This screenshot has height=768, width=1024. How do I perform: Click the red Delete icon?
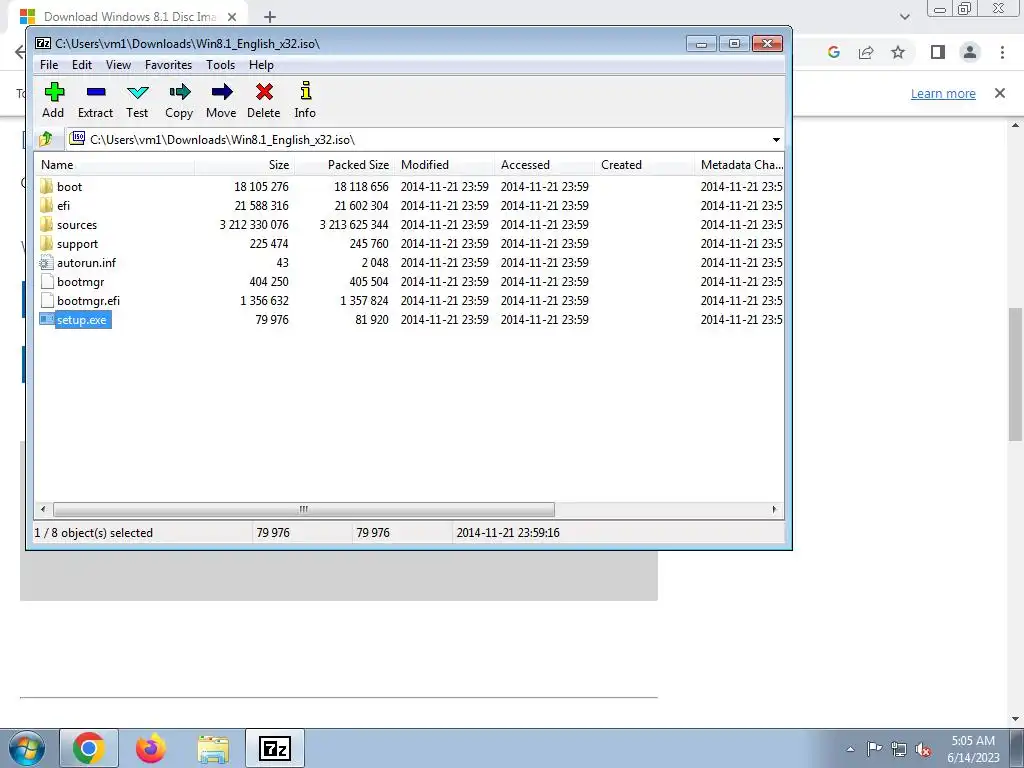[x=264, y=91]
